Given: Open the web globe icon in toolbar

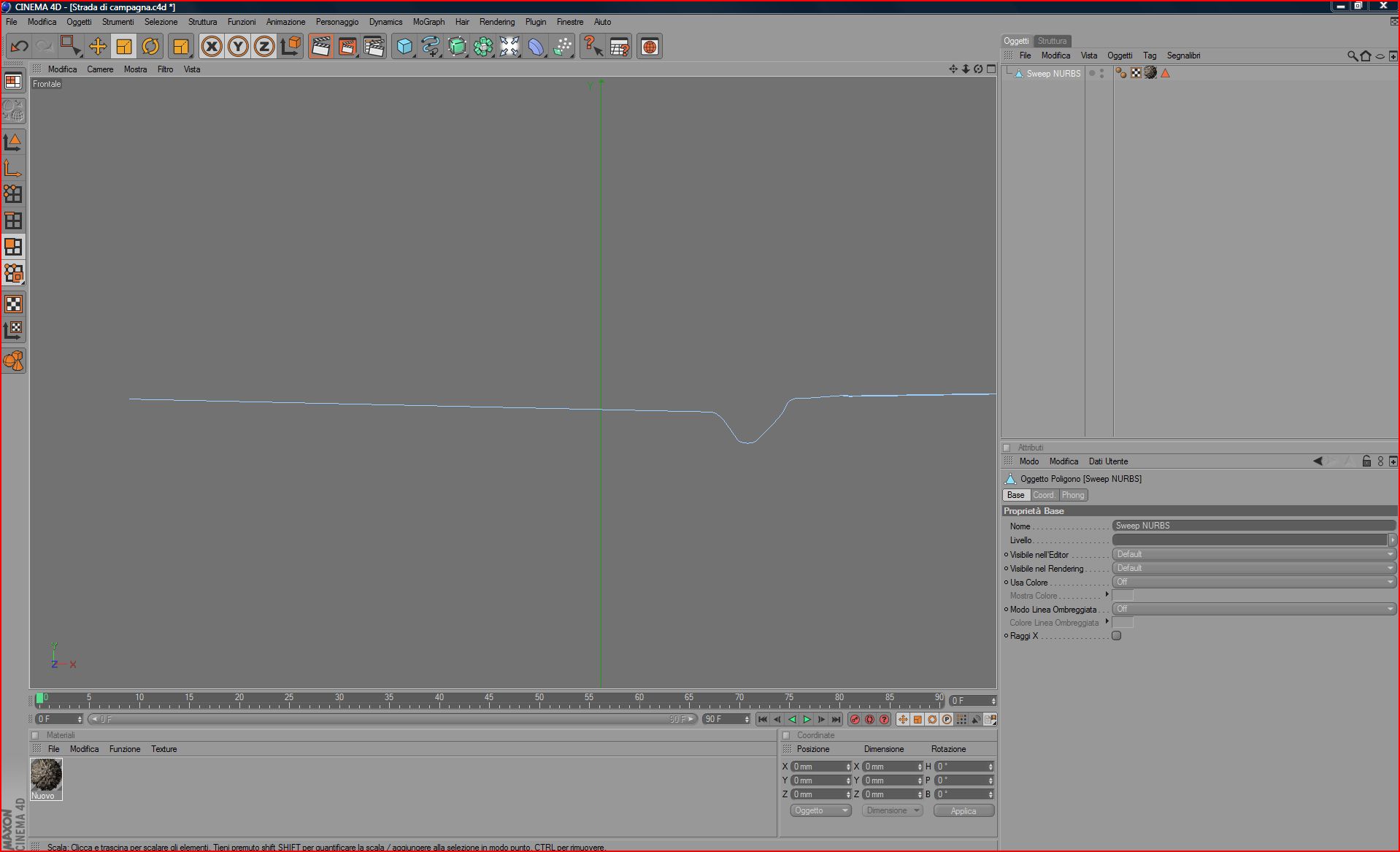Looking at the screenshot, I should 650,47.
